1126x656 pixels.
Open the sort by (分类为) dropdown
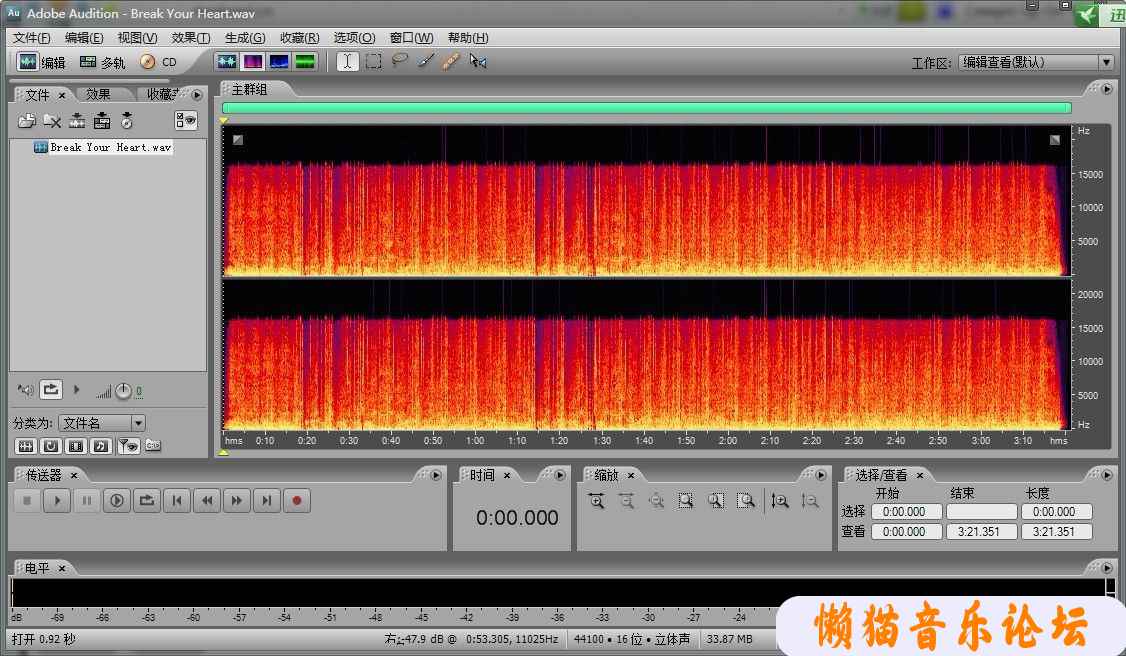102,423
